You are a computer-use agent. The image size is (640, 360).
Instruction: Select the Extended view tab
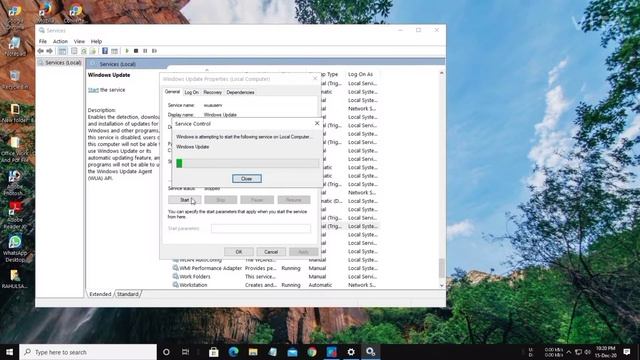pyautogui.click(x=100, y=294)
